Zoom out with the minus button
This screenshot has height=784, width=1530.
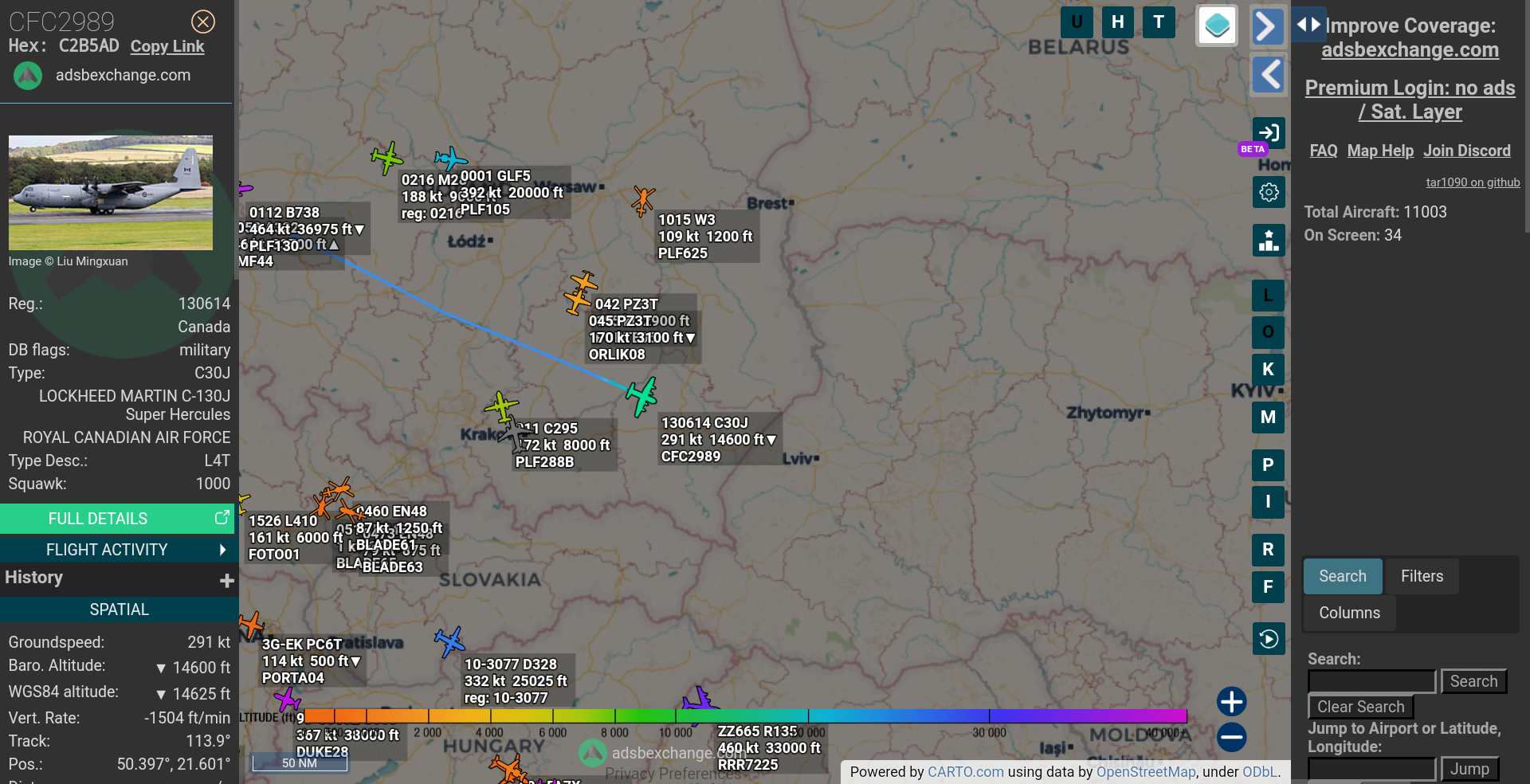pos(1231,737)
